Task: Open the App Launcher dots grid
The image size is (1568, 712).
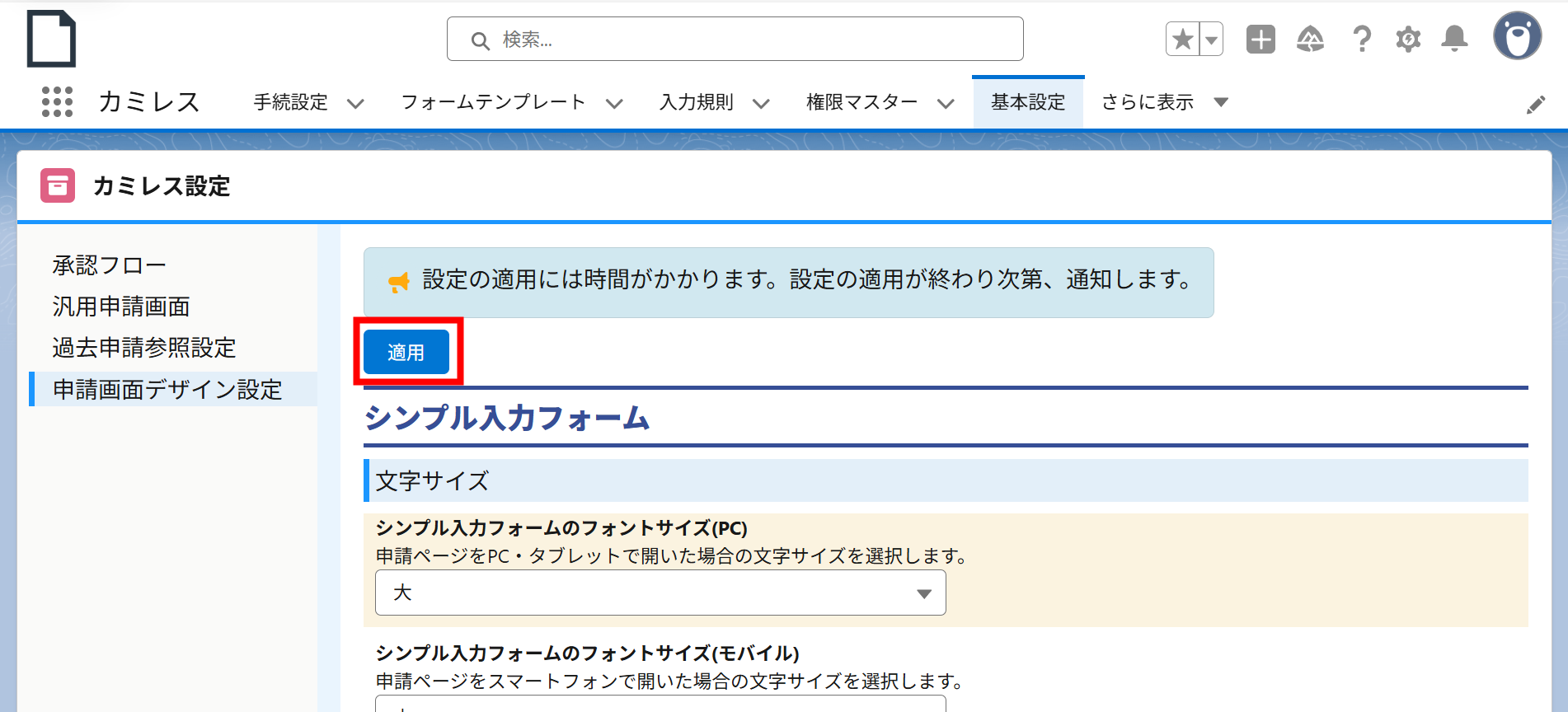Action: pyautogui.click(x=57, y=102)
